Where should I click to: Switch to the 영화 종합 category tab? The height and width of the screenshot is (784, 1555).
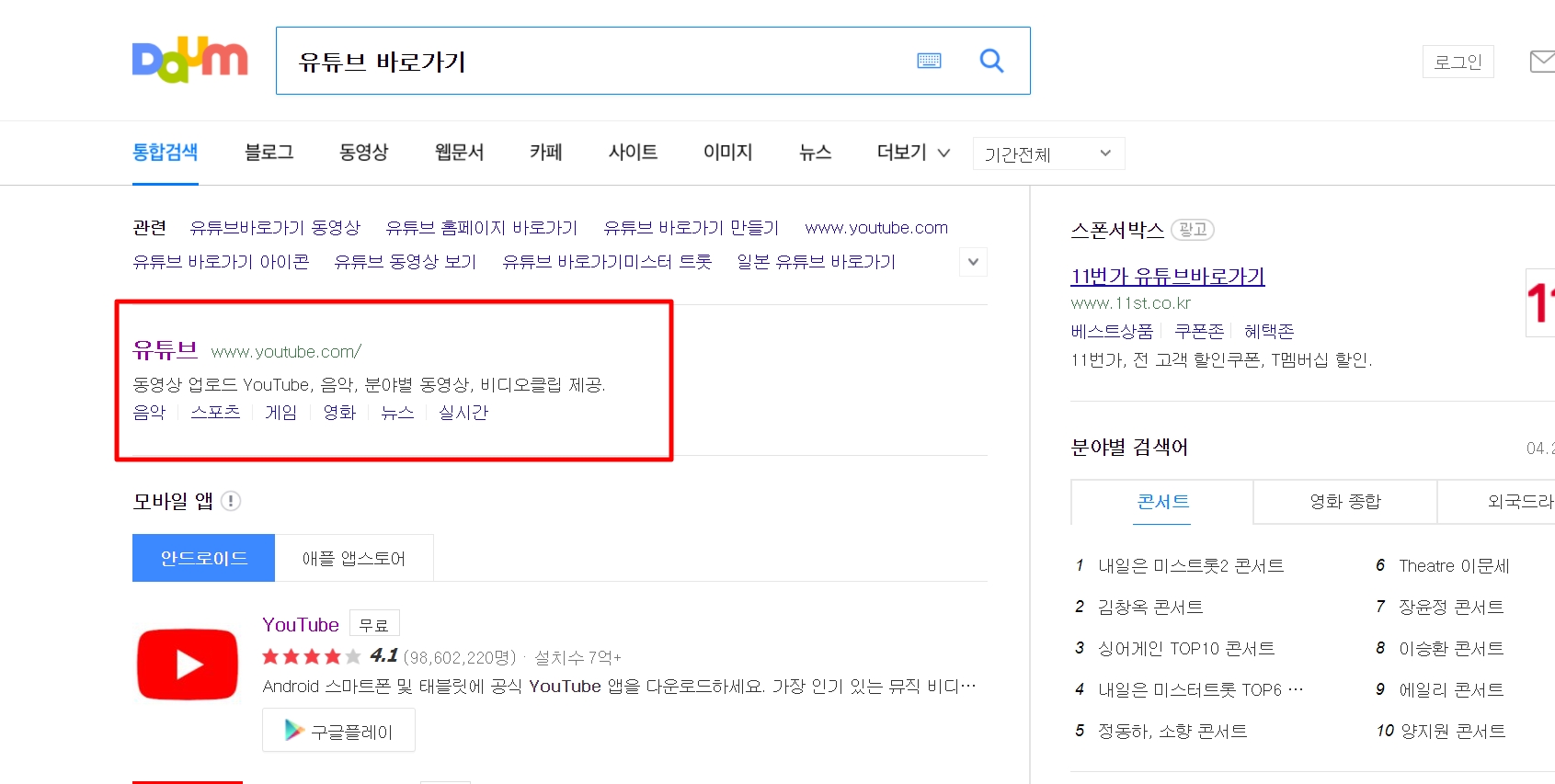click(x=1345, y=502)
